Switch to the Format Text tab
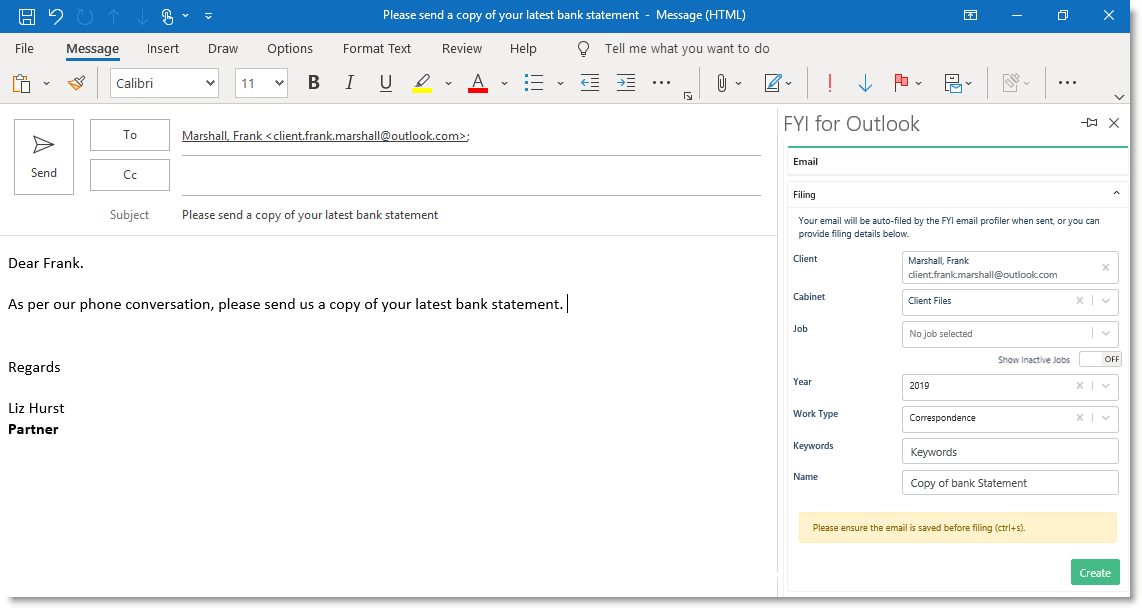1142x609 pixels. pyautogui.click(x=377, y=48)
